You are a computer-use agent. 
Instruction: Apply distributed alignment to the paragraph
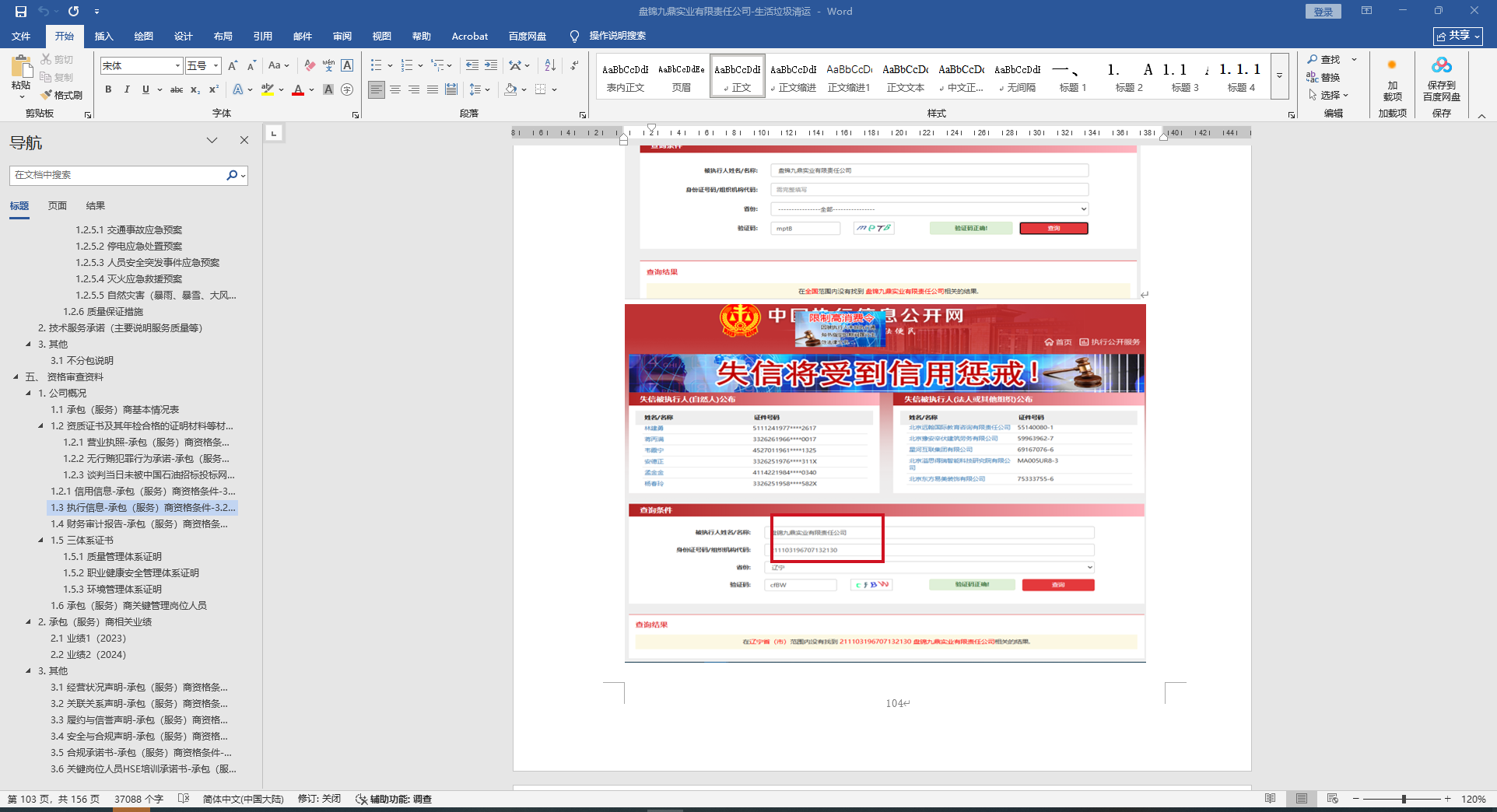pyautogui.click(x=451, y=89)
